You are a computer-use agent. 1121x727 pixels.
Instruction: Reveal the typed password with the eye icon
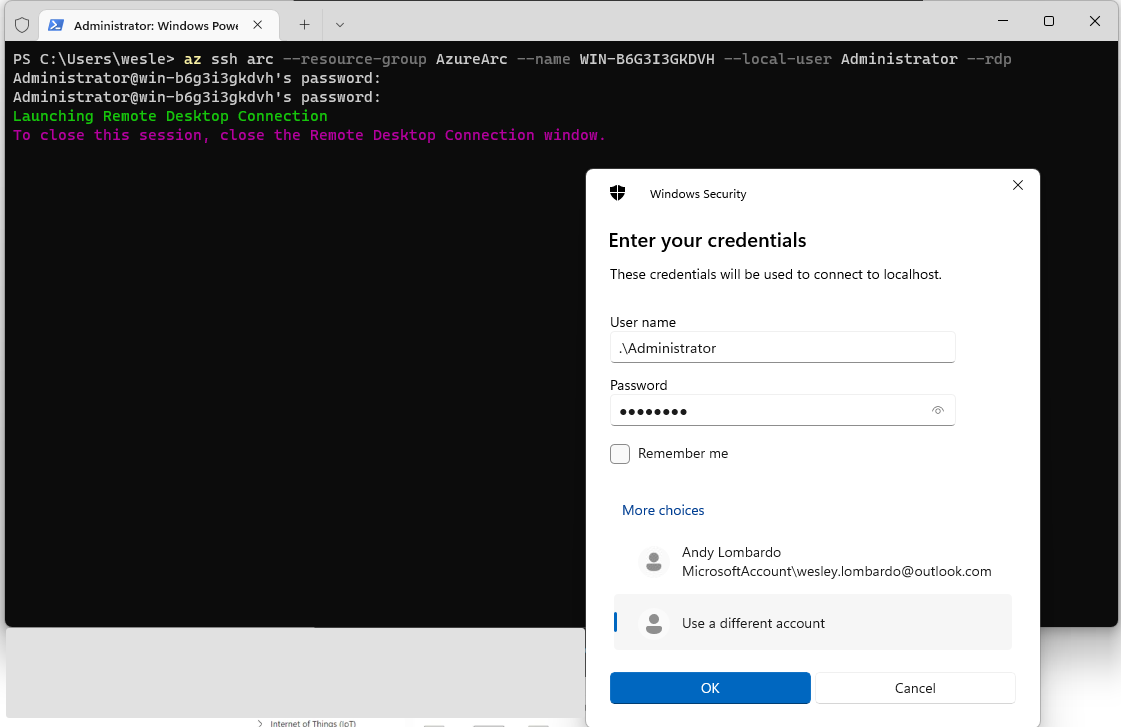point(938,410)
